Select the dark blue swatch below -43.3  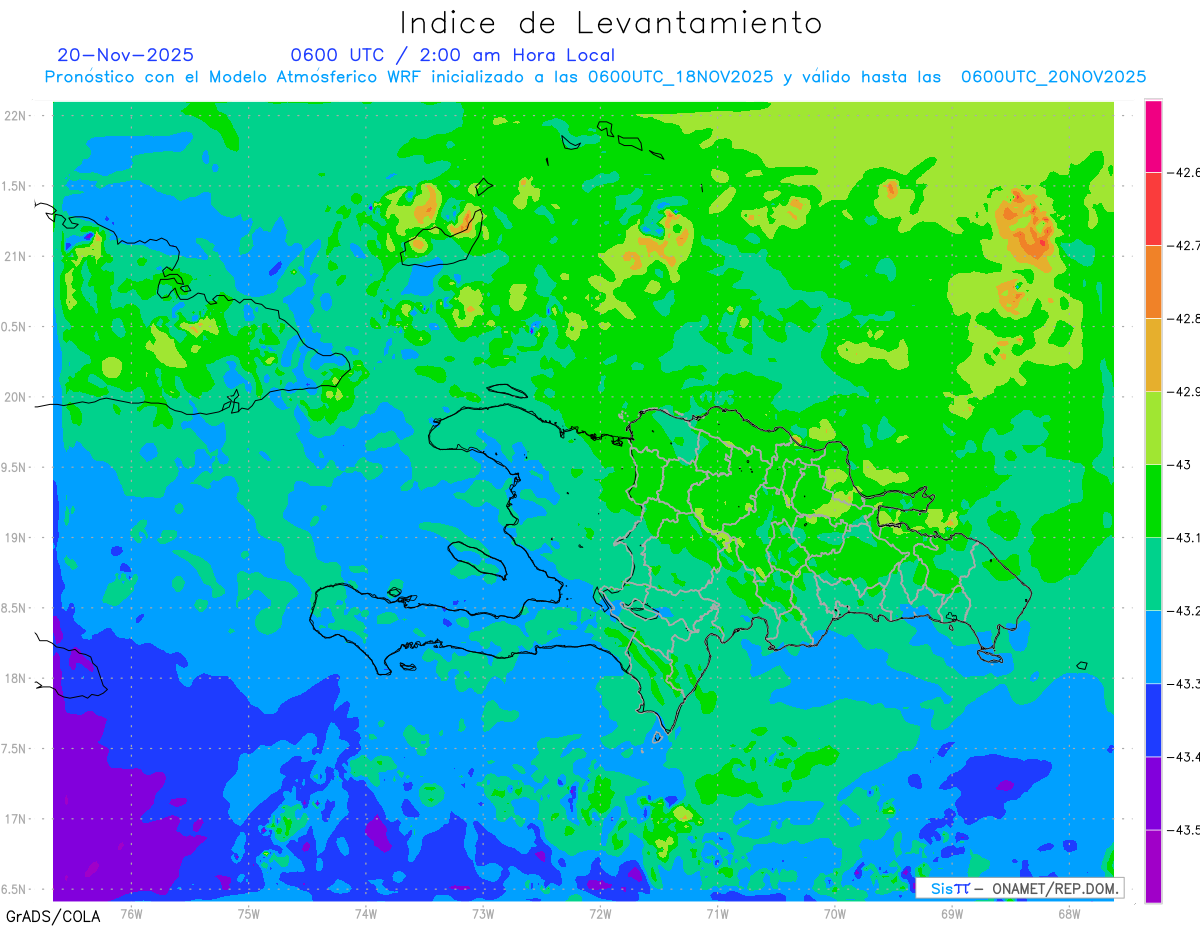pos(1153,720)
